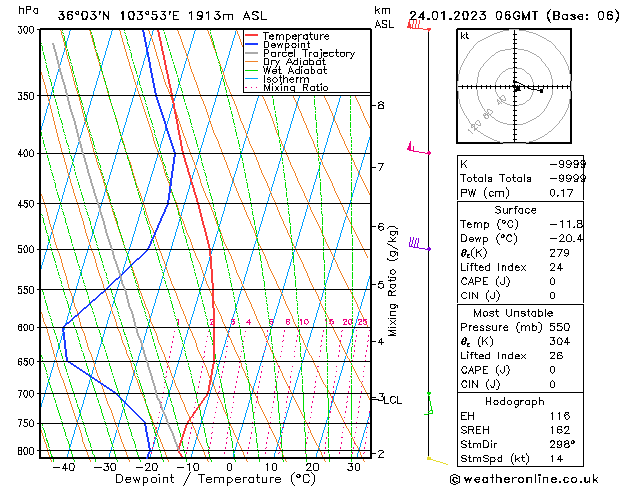Viewport: 629px width, 486px height.
Task: Click the green wind barb near 700 hPa
Action: (x=429, y=404)
